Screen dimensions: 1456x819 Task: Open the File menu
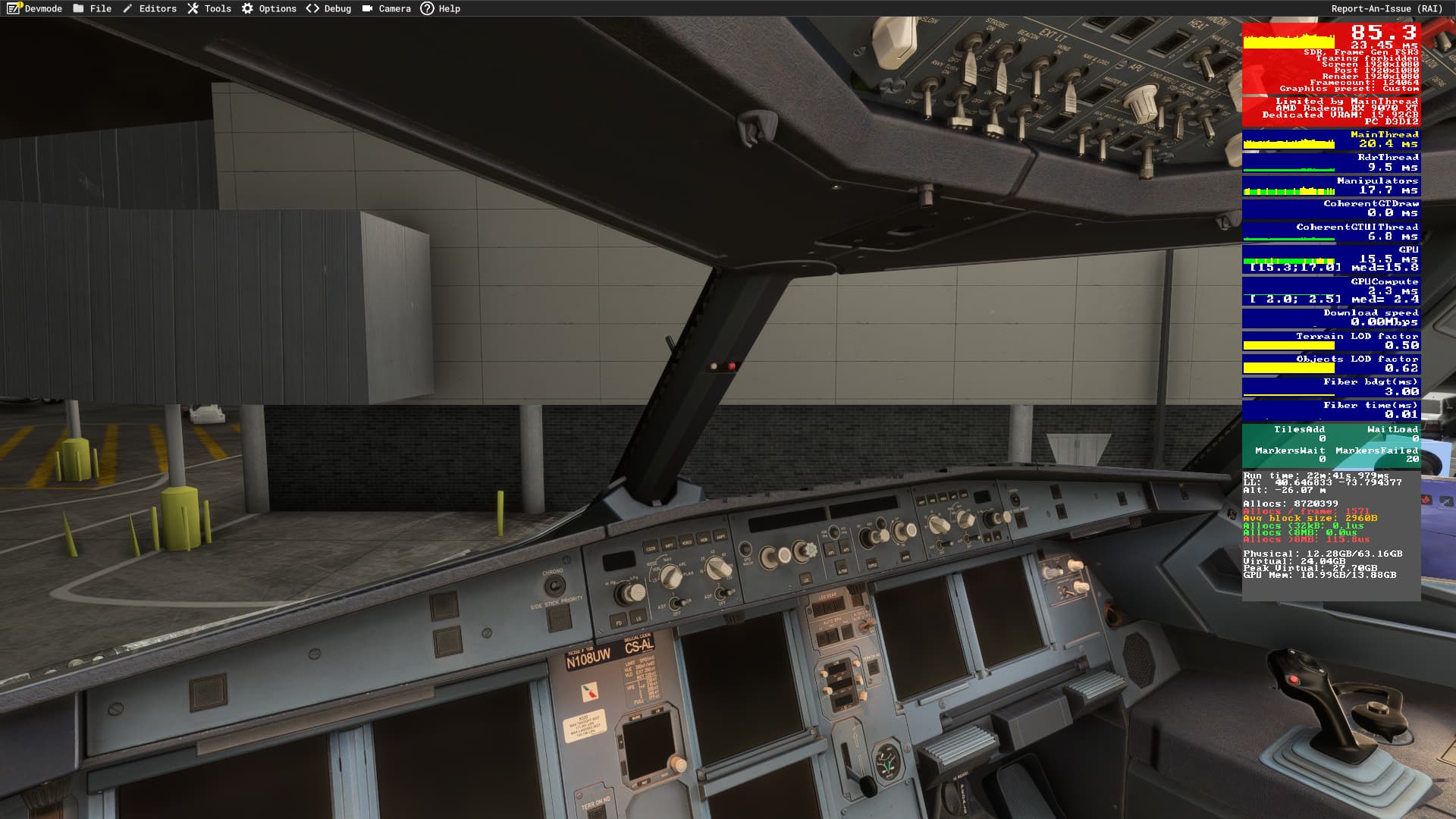pos(93,8)
